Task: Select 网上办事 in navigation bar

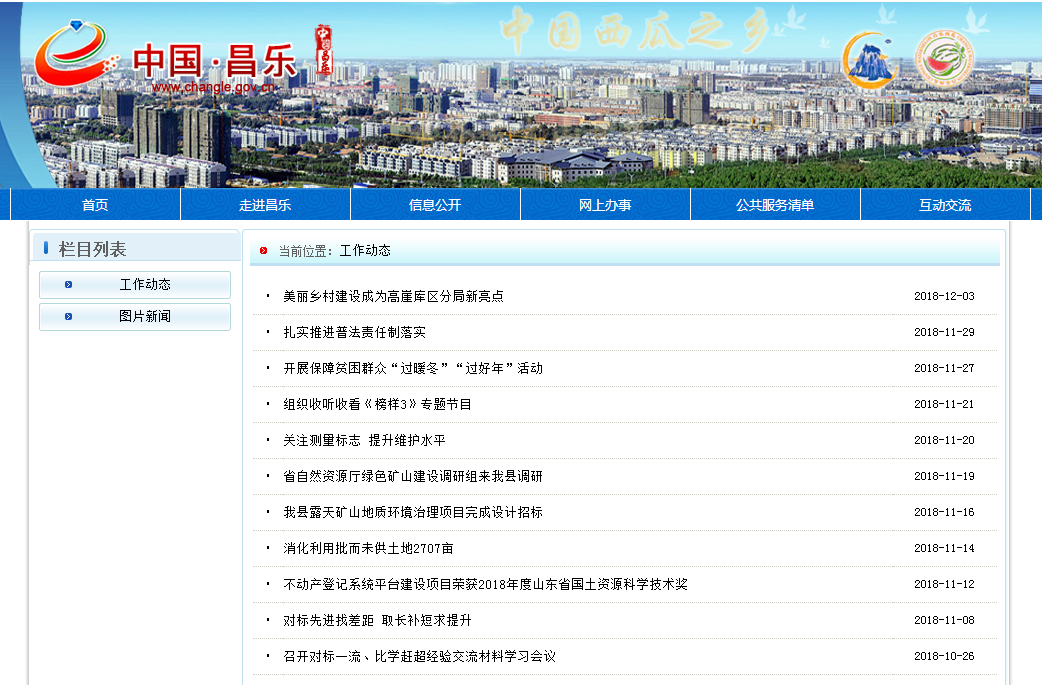Action: click(x=605, y=205)
